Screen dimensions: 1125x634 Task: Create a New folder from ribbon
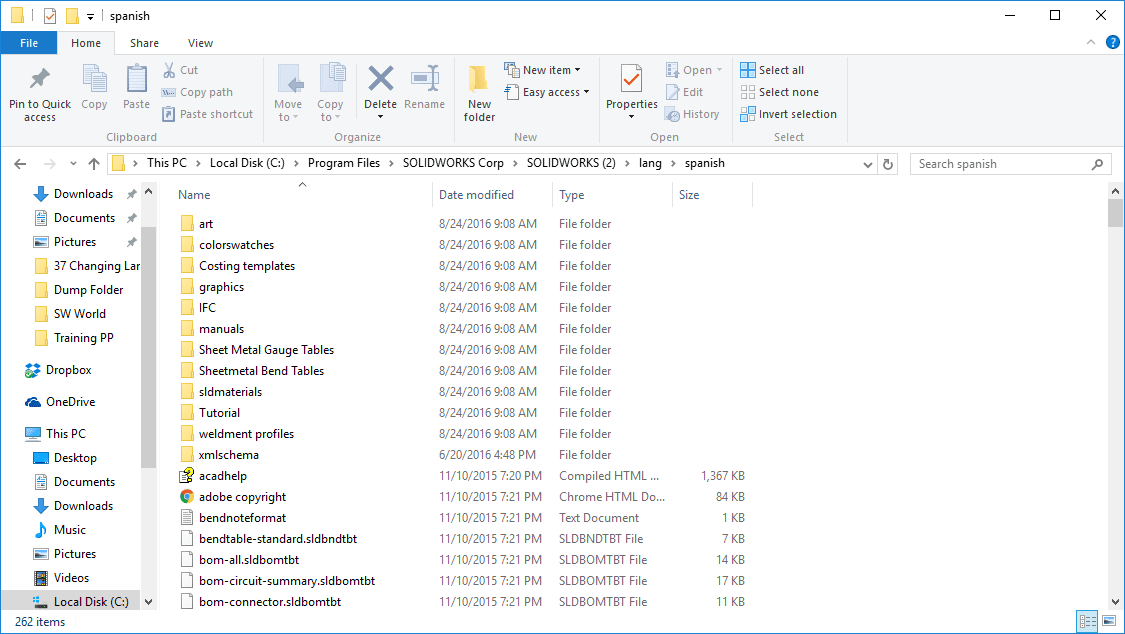click(x=479, y=93)
